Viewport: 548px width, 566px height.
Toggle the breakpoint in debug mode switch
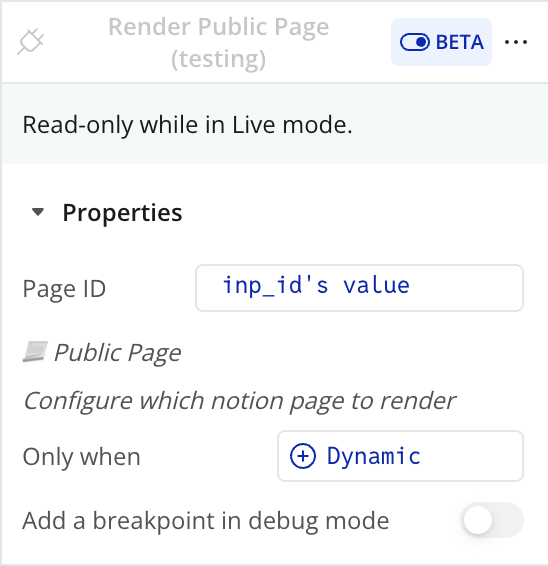(492, 520)
